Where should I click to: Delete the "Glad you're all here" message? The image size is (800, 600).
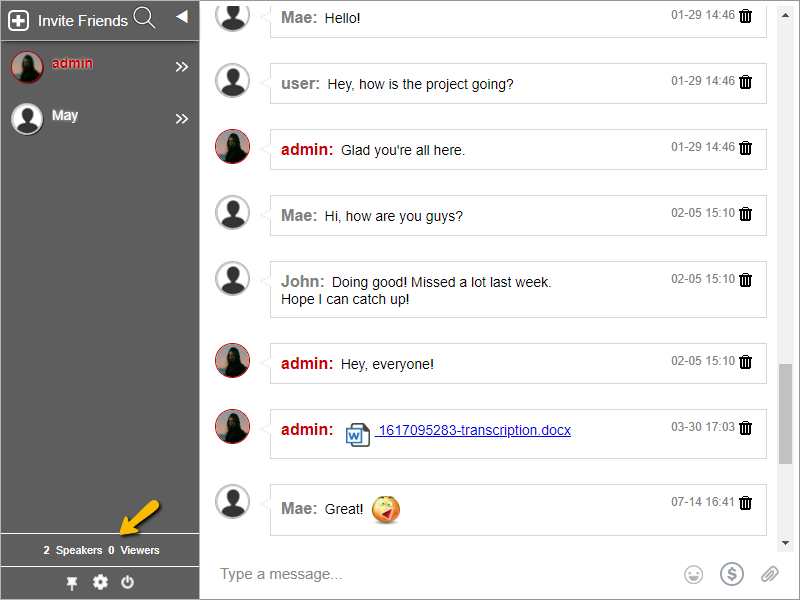tap(745, 147)
